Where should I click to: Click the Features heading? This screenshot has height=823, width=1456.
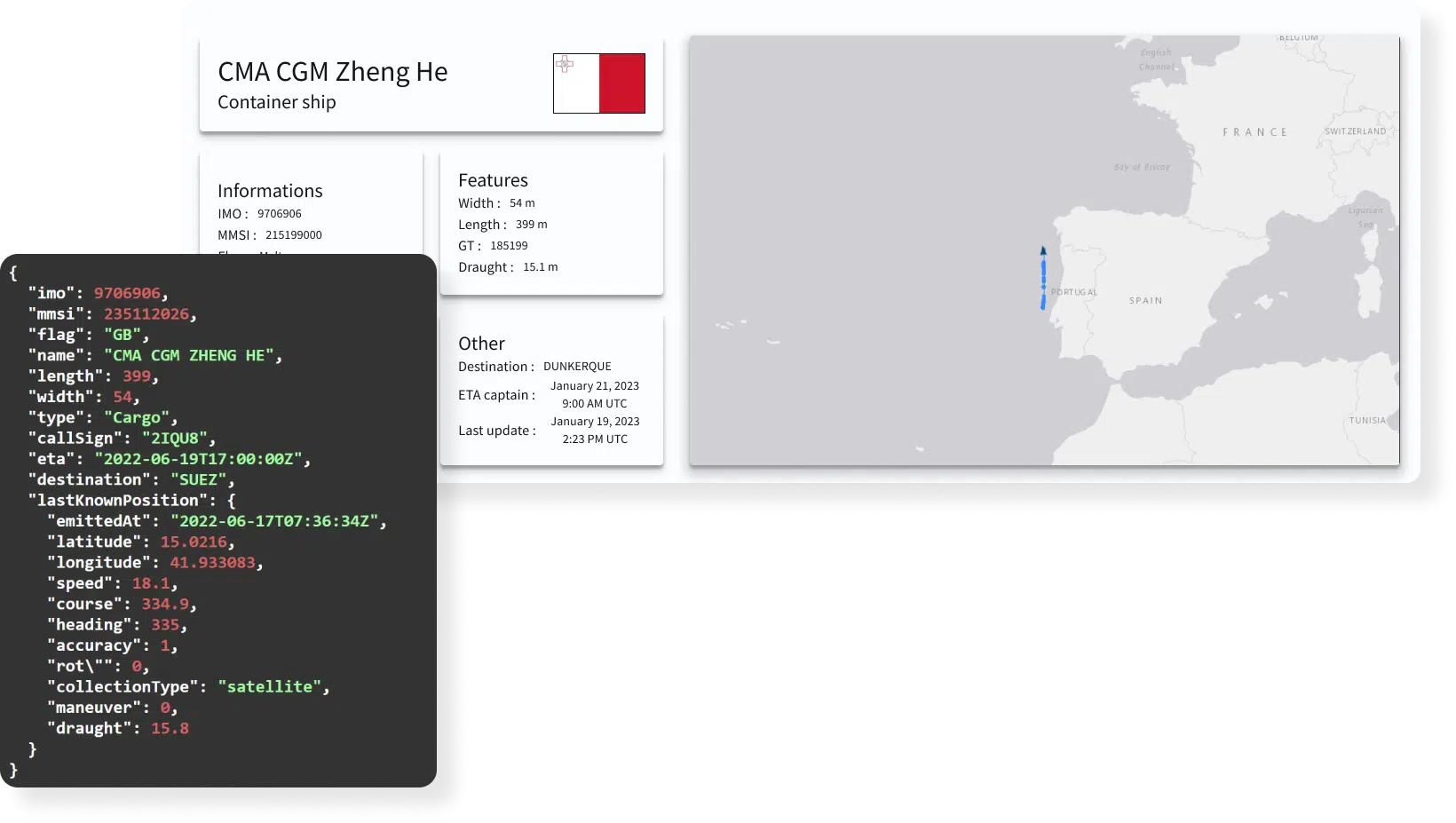pos(493,180)
